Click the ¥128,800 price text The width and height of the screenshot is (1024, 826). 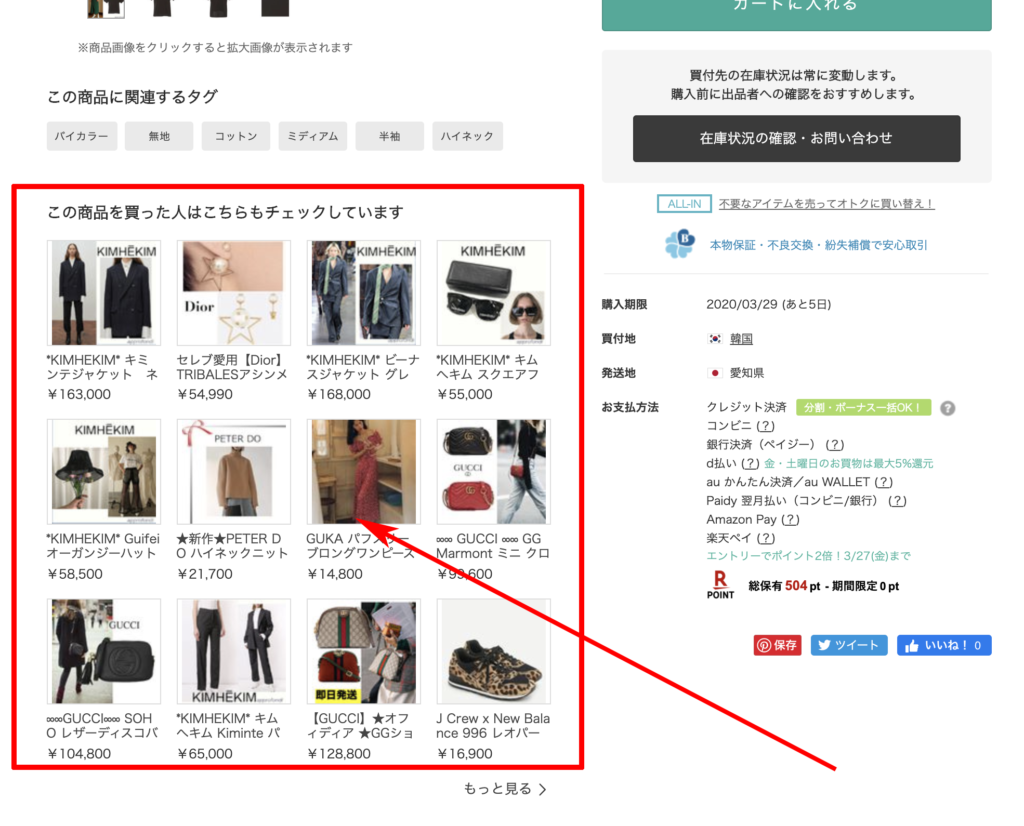click(339, 754)
